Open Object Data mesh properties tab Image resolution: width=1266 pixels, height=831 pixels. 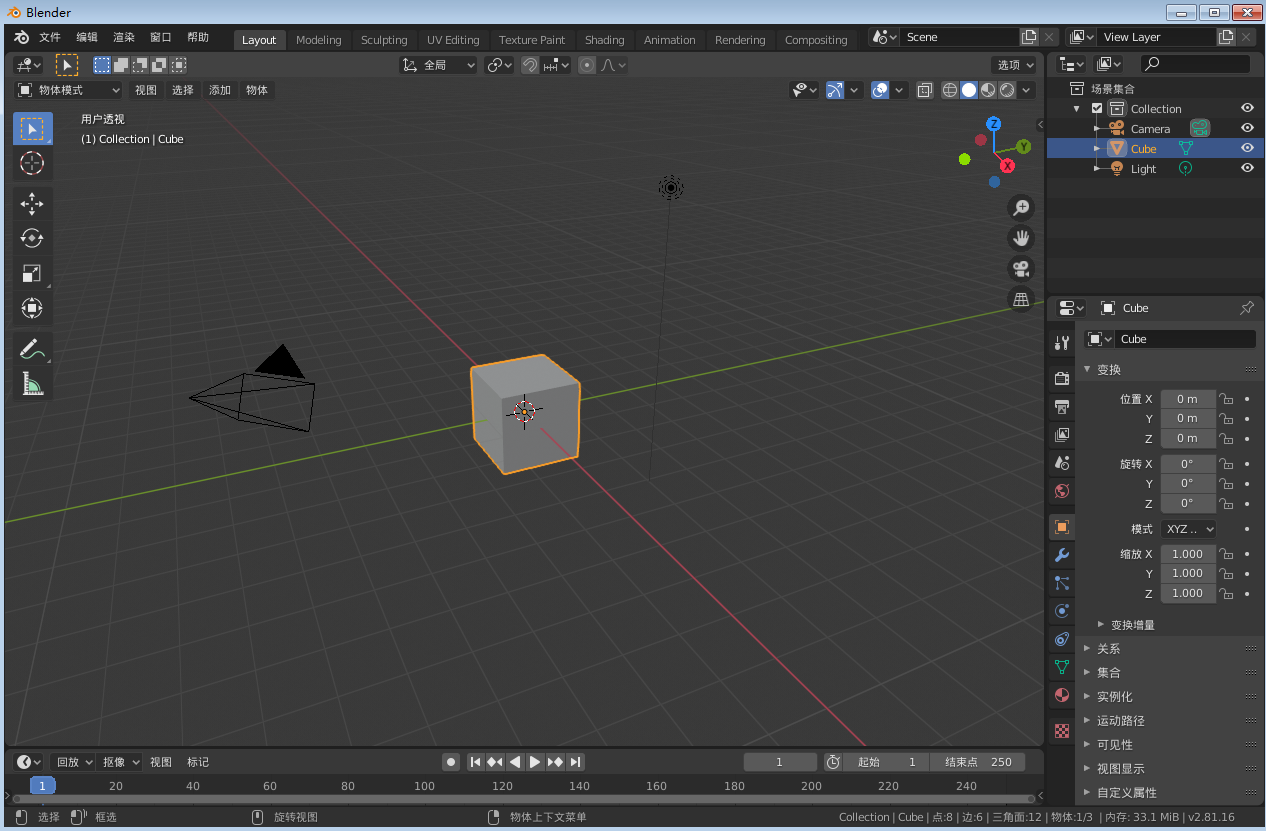click(1062, 667)
